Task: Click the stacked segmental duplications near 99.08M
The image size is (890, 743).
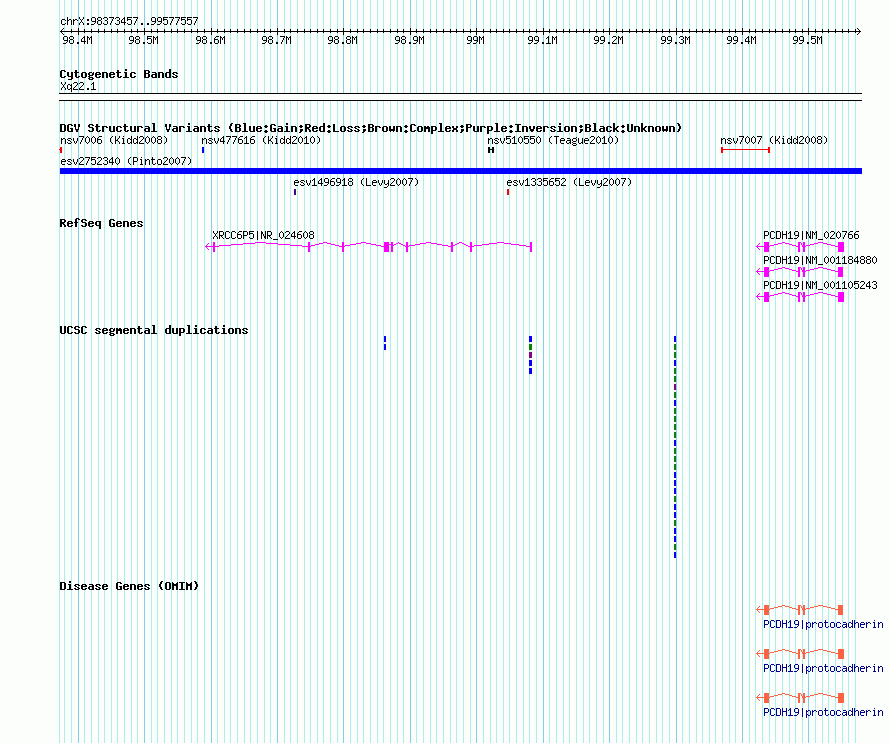Action: tap(531, 355)
